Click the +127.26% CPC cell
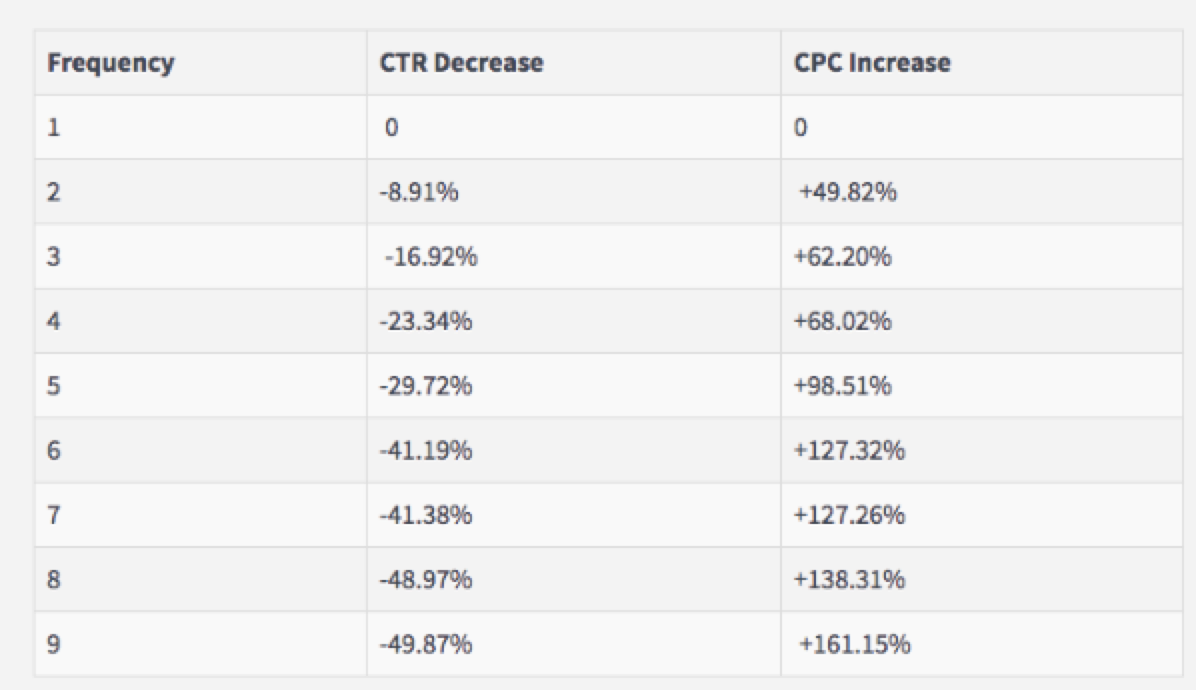Screen dimensions: 1196x690 pos(850,516)
